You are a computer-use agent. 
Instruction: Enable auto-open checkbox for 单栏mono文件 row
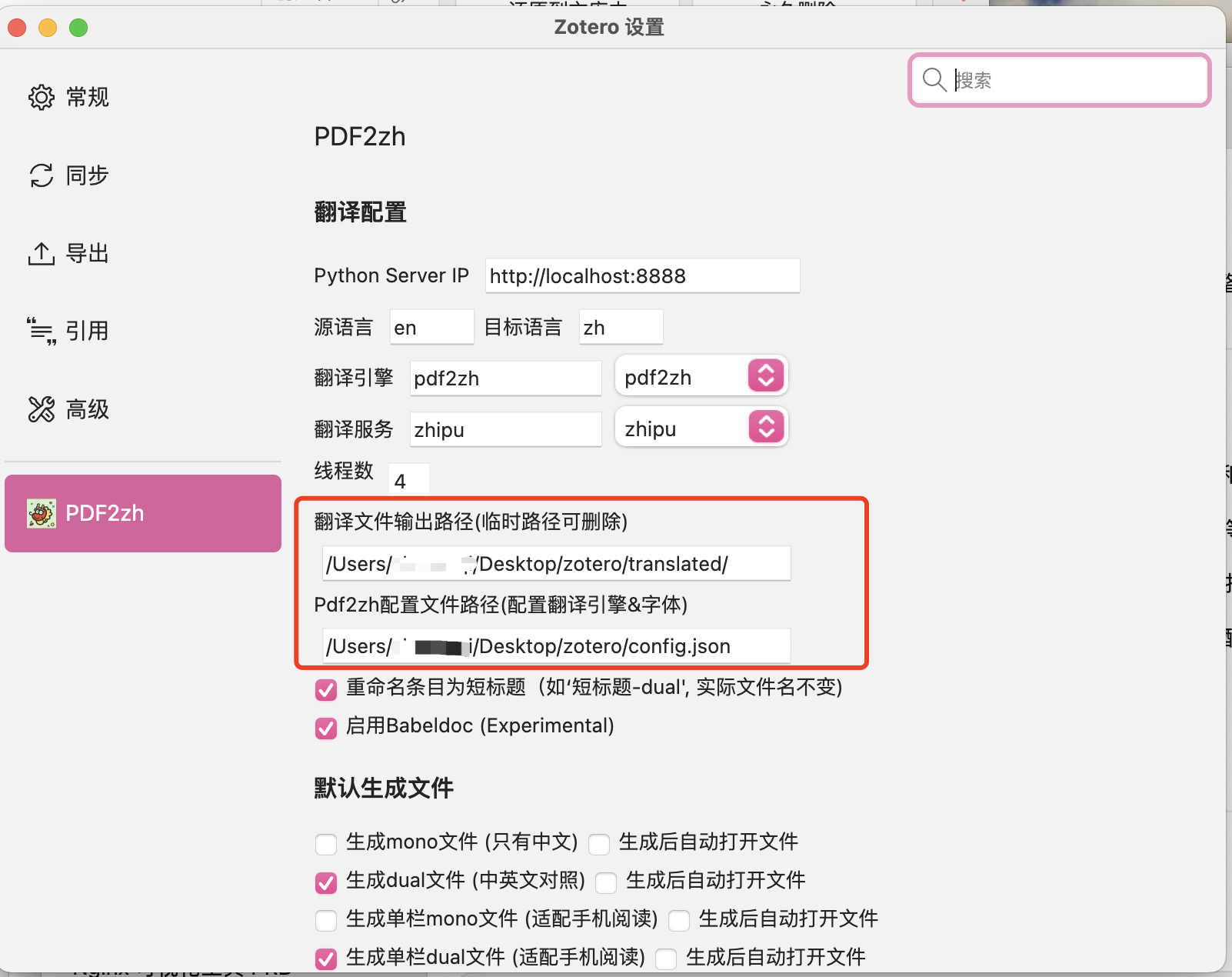click(679, 920)
